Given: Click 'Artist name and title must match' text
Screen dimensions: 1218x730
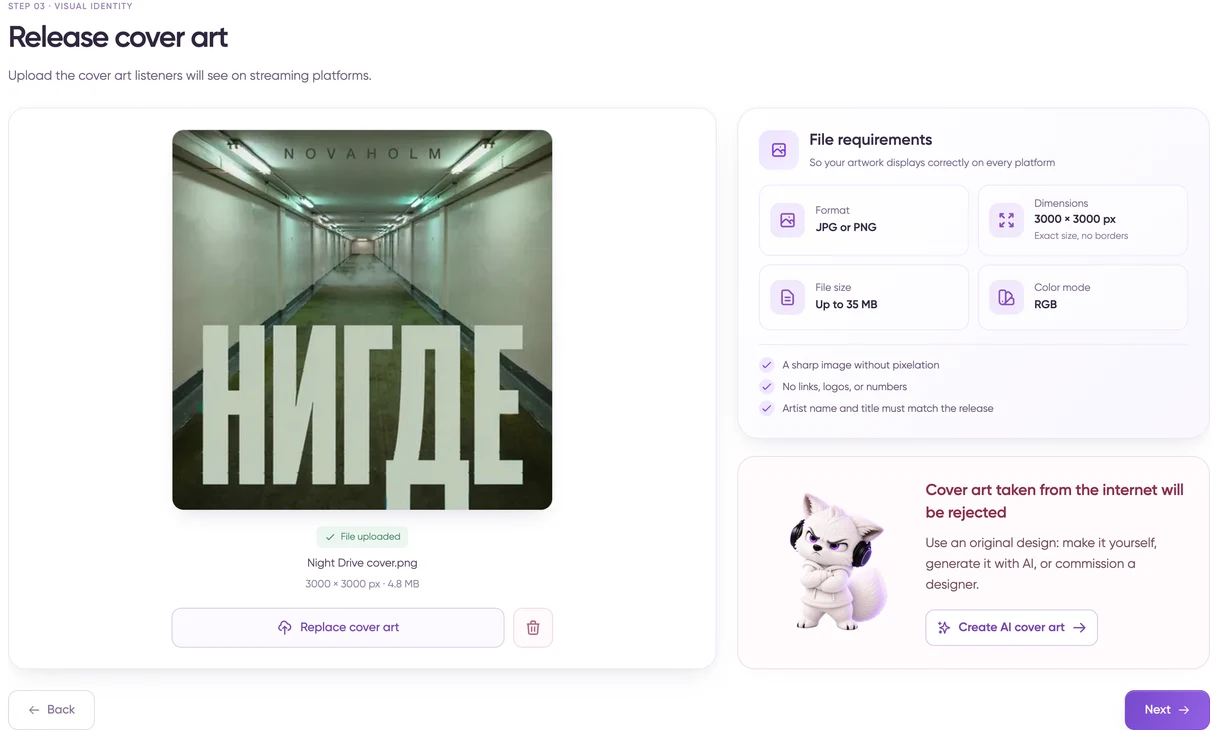Looking at the screenshot, I should pos(888,408).
